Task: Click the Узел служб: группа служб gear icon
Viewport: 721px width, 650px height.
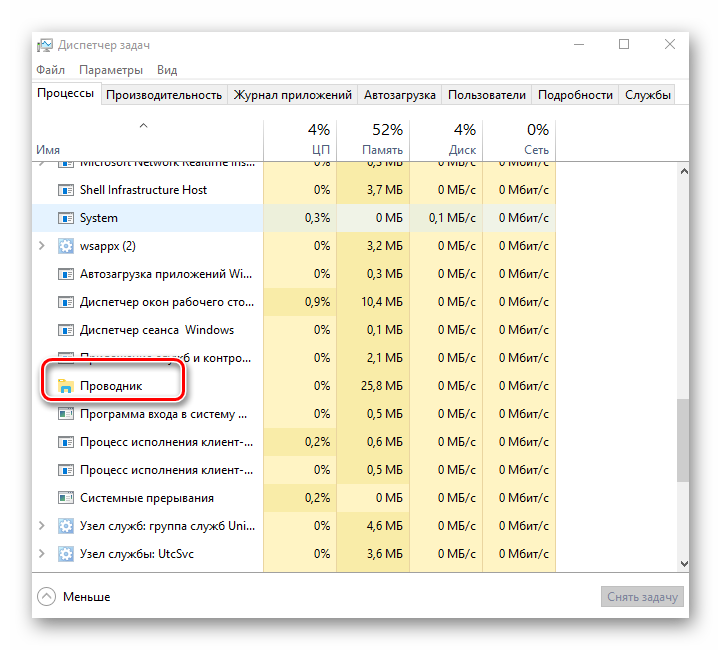Action: 66,526
